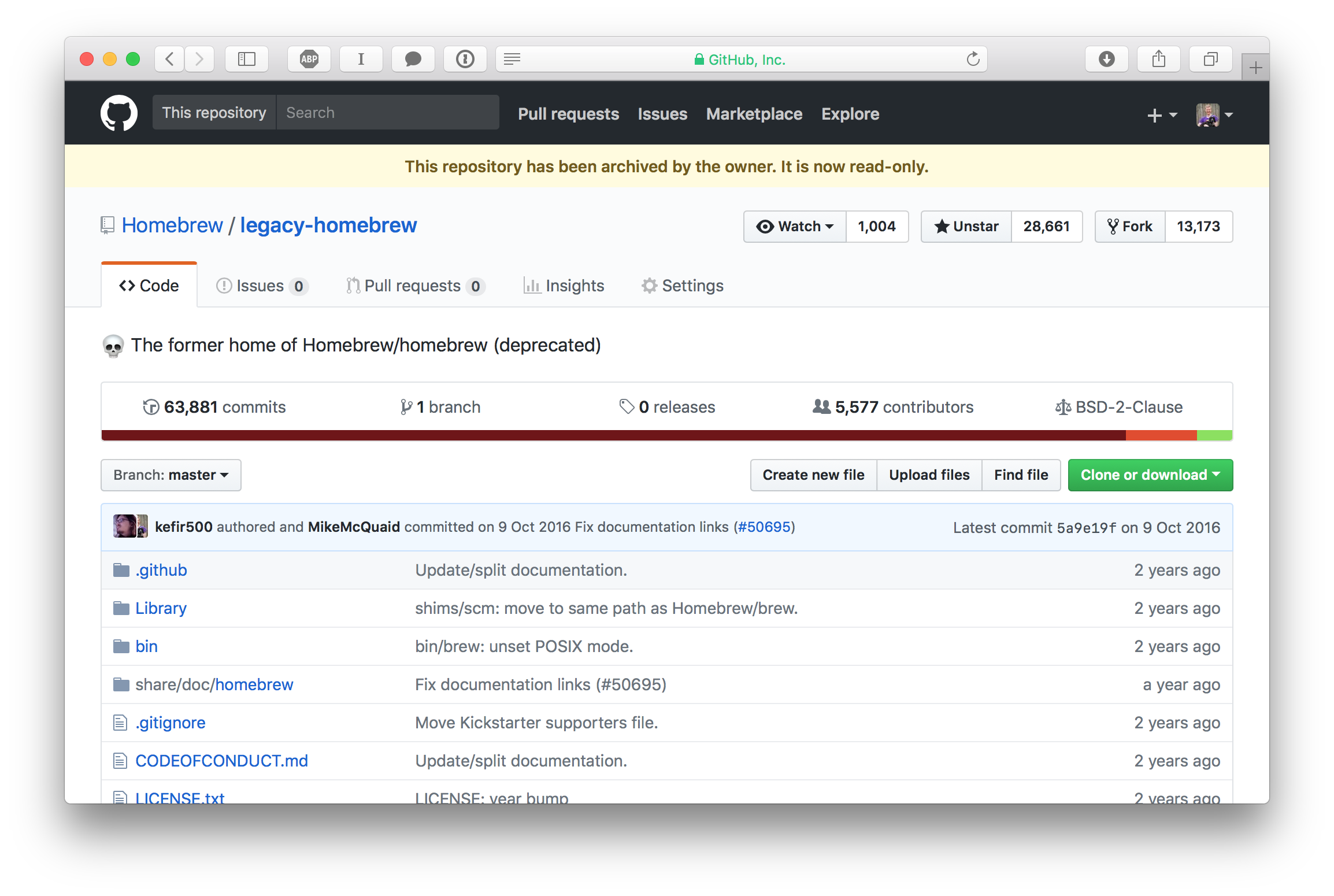
Task: Click the plus icon in the header
Action: click(1154, 115)
